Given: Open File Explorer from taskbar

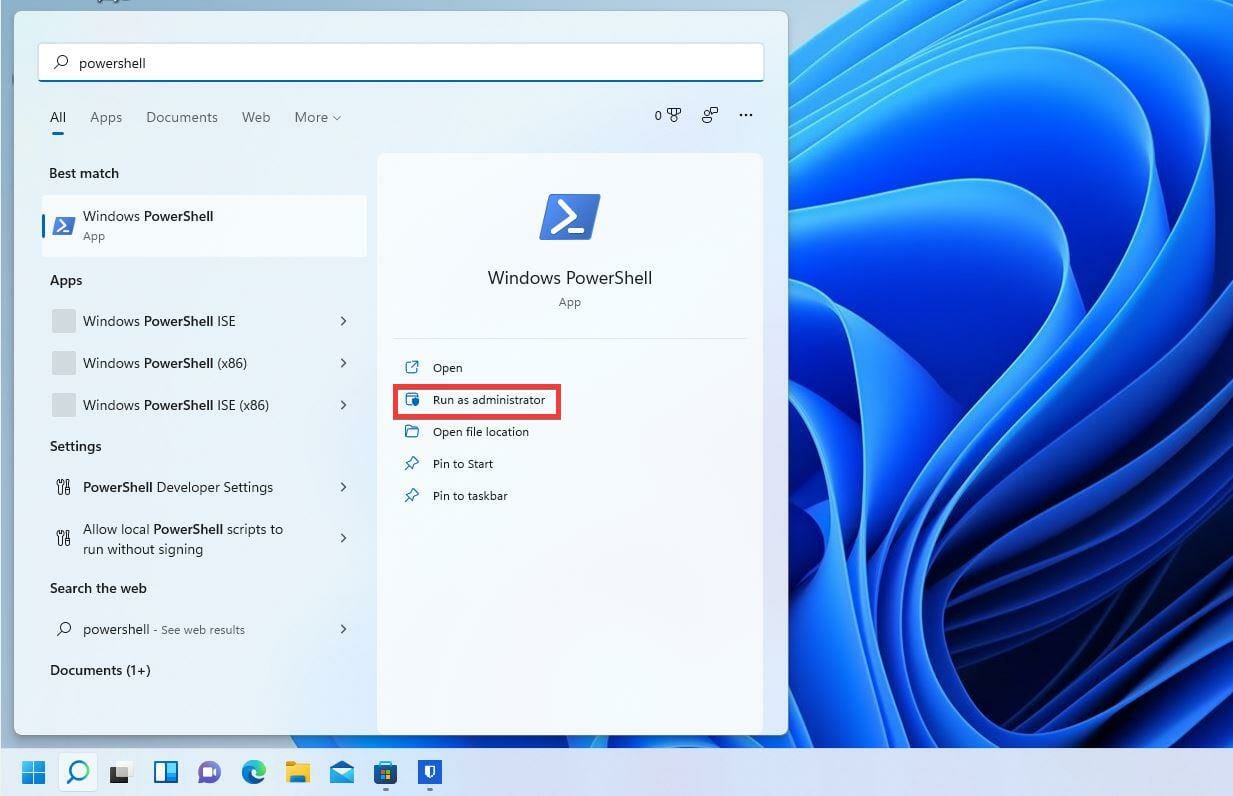Looking at the screenshot, I should 297,772.
